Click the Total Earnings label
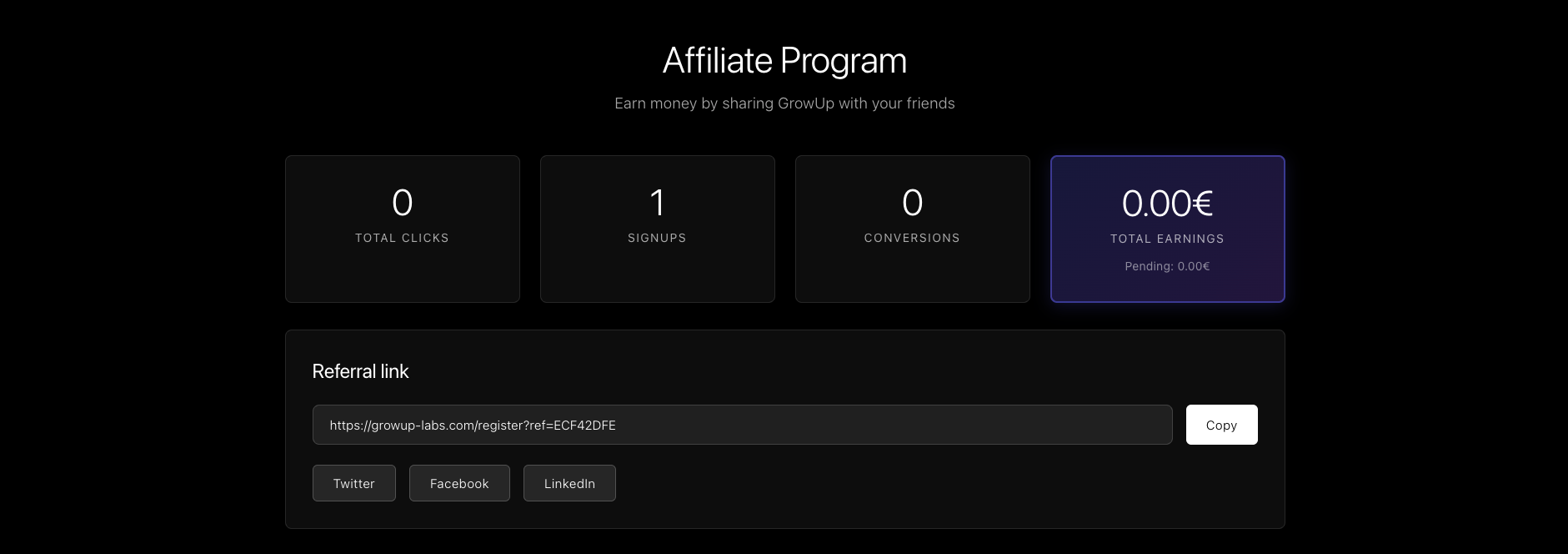The height and width of the screenshot is (554, 1568). pyautogui.click(x=1167, y=238)
